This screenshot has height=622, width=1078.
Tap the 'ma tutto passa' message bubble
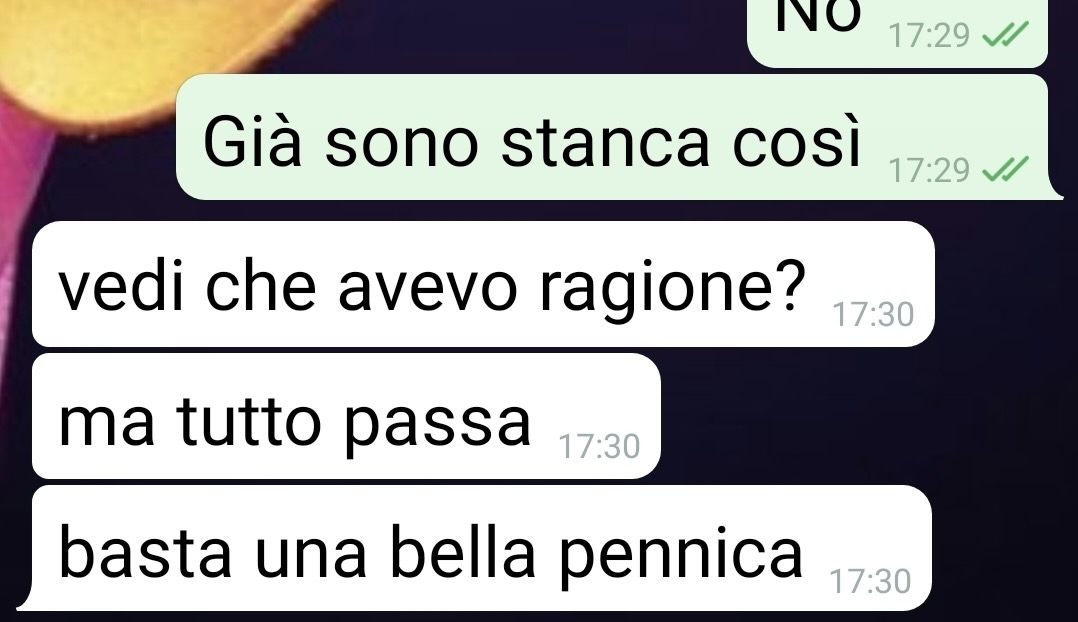tap(346, 416)
